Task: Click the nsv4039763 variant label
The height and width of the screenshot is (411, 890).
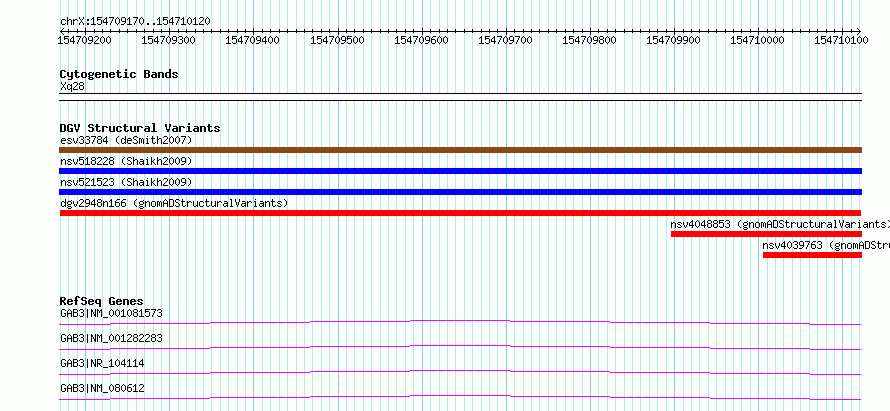Action: 826,245
